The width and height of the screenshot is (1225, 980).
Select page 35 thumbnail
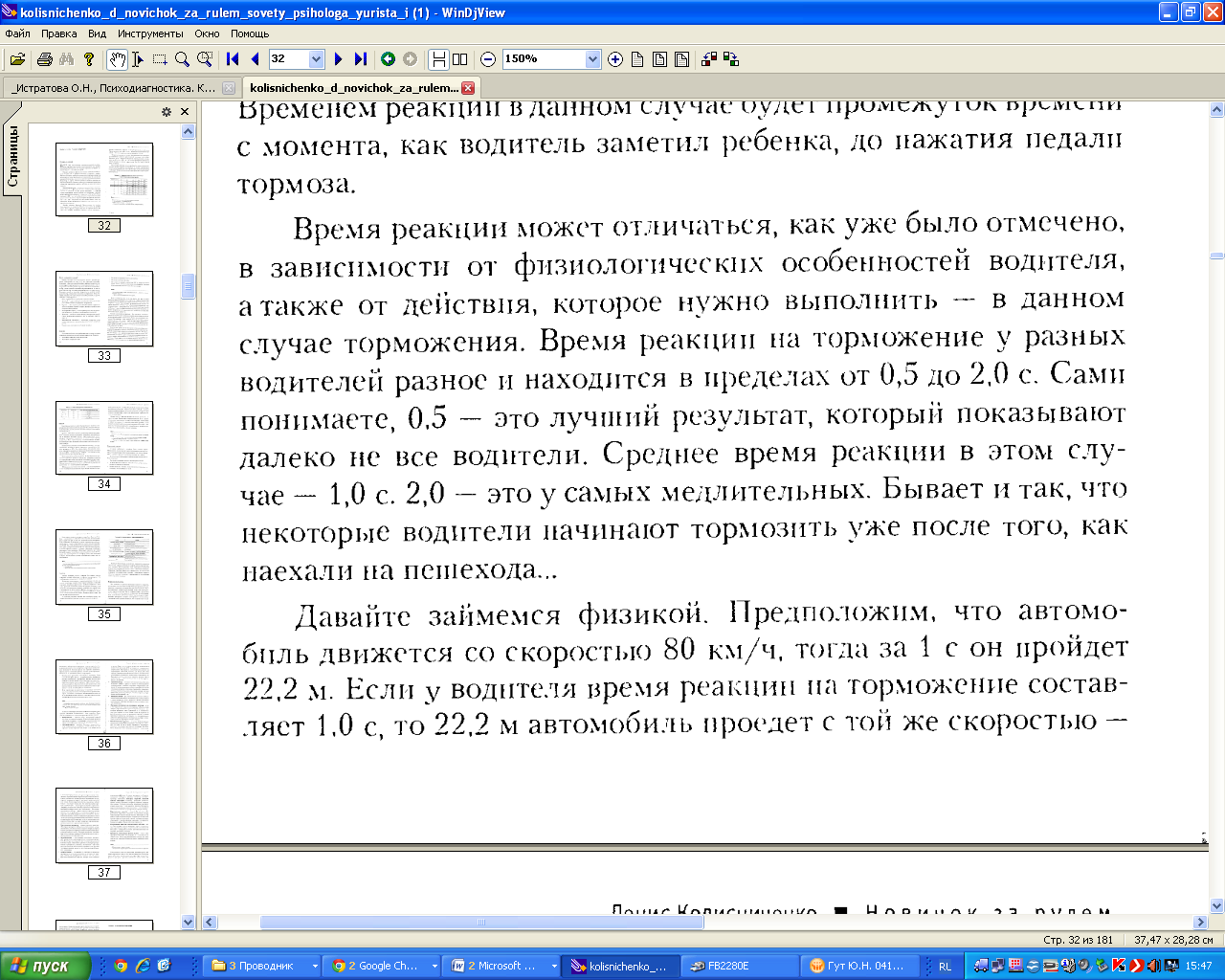point(104,568)
